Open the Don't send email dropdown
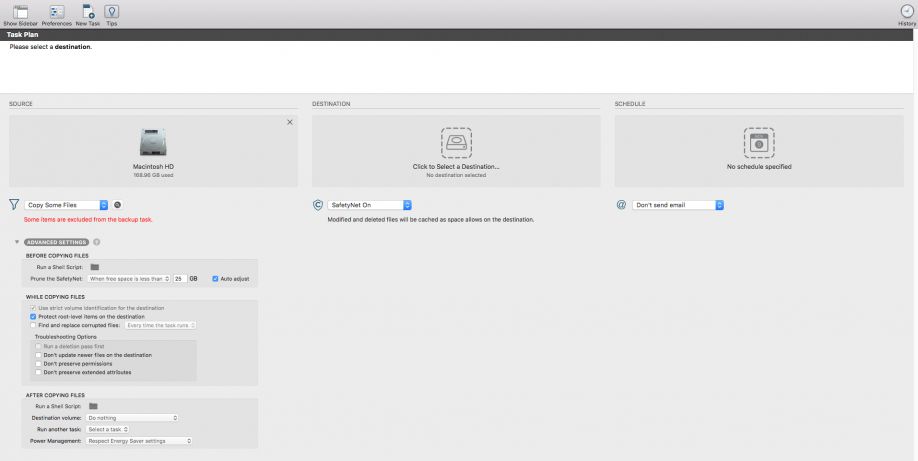918x461 pixels. pyautogui.click(x=677, y=205)
